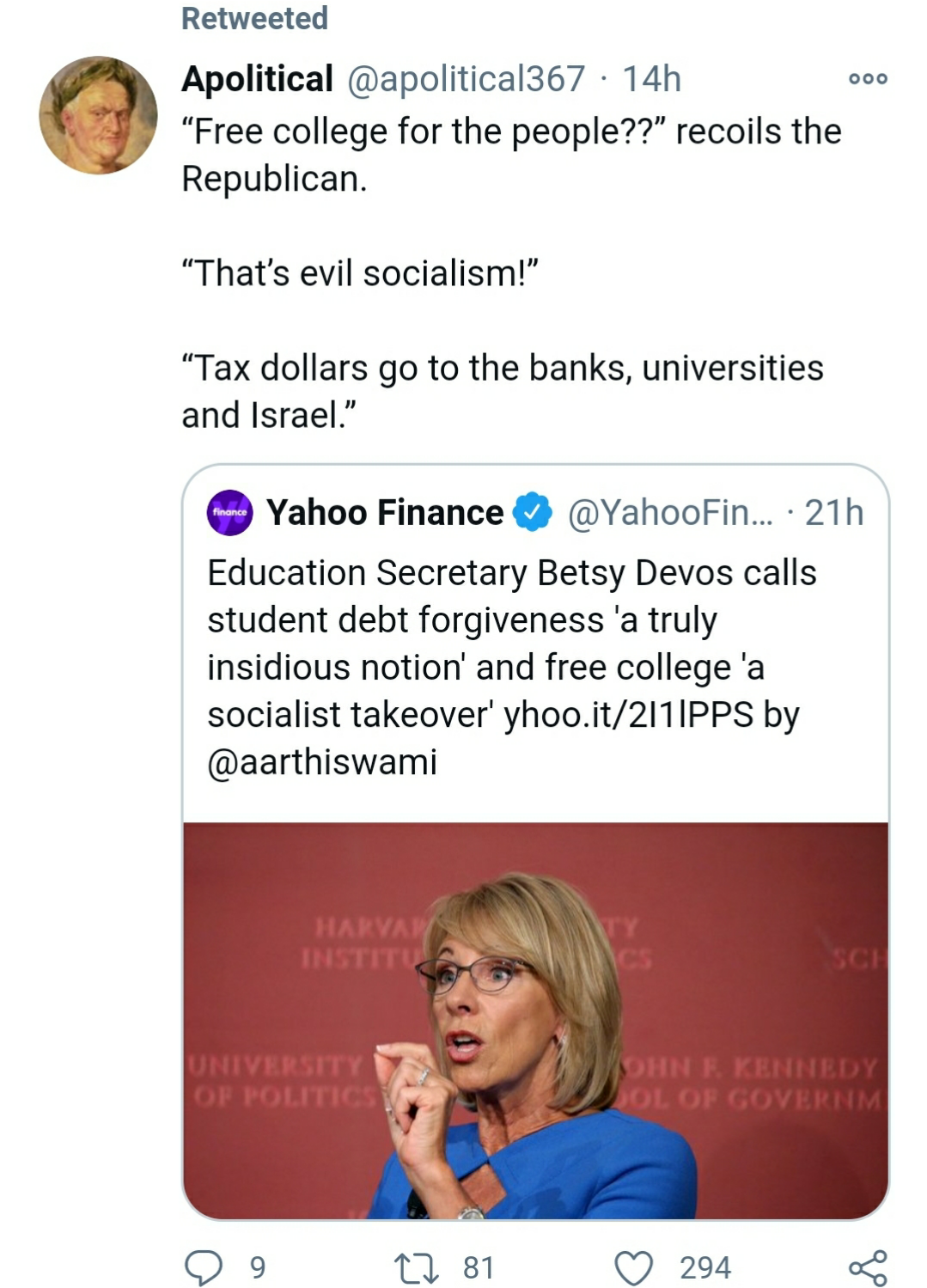Open the Yahoo Finance account name
Image resolution: width=927 pixels, height=1288 pixels.
(385, 513)
